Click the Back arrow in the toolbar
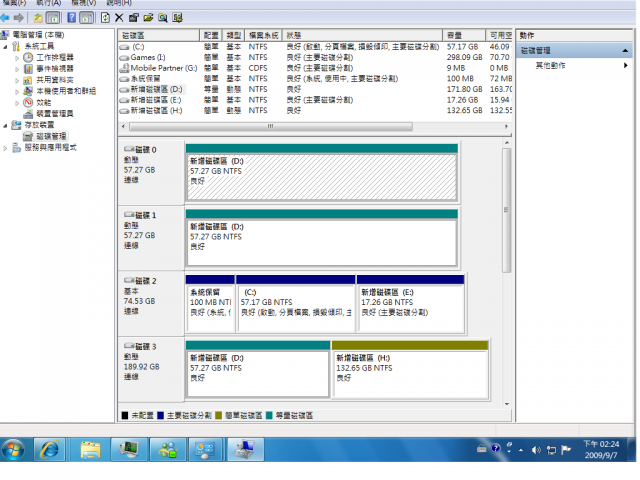Viewport: 640px width, 480px height. pos(6,18)
